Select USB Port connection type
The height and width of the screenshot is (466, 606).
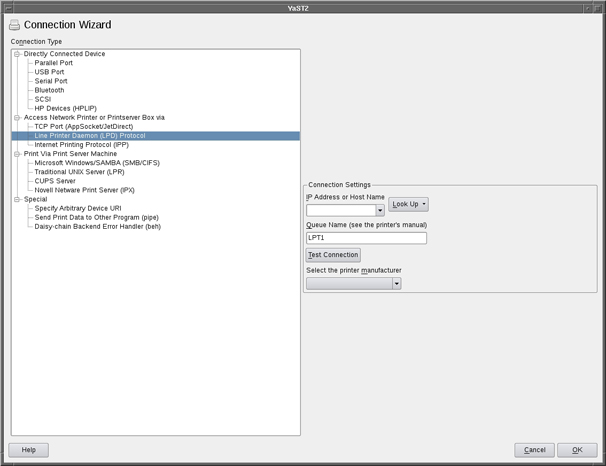(49, 72)
